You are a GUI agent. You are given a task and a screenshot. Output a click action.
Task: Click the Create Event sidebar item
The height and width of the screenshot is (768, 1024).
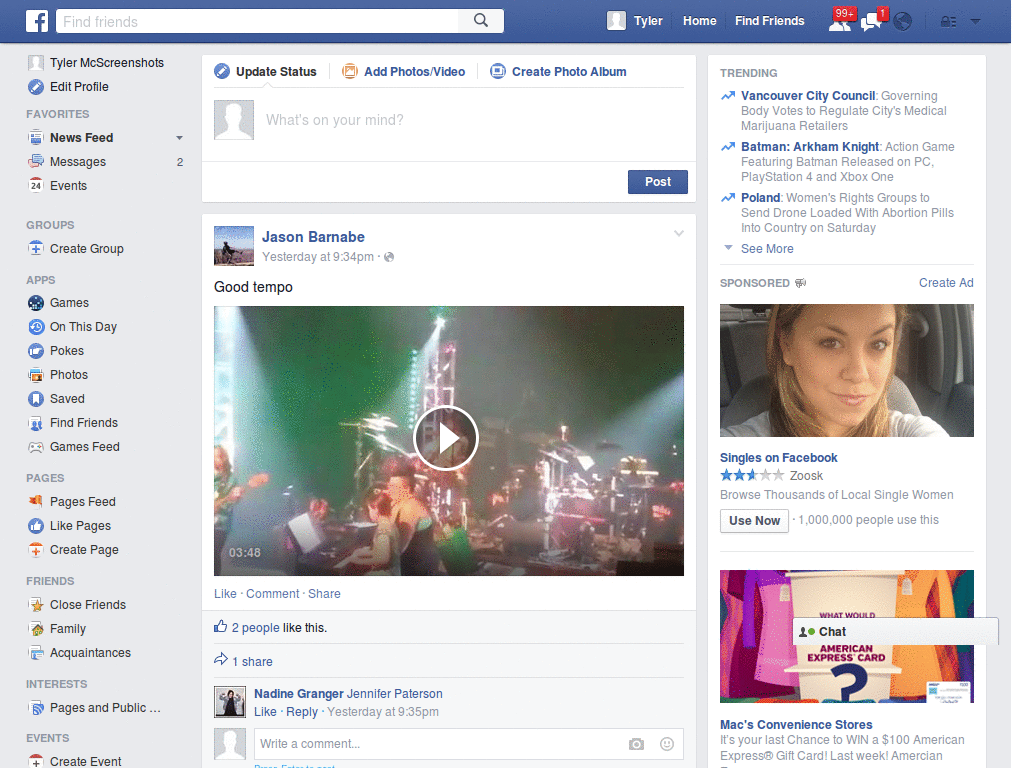coord(86,761)
